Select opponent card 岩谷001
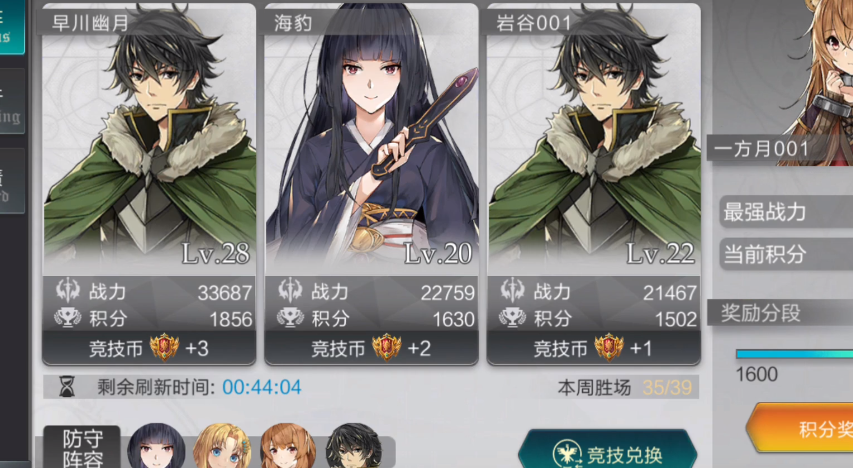Image resolution: width=853 pixels, height=468 pixels. [594, 184]
